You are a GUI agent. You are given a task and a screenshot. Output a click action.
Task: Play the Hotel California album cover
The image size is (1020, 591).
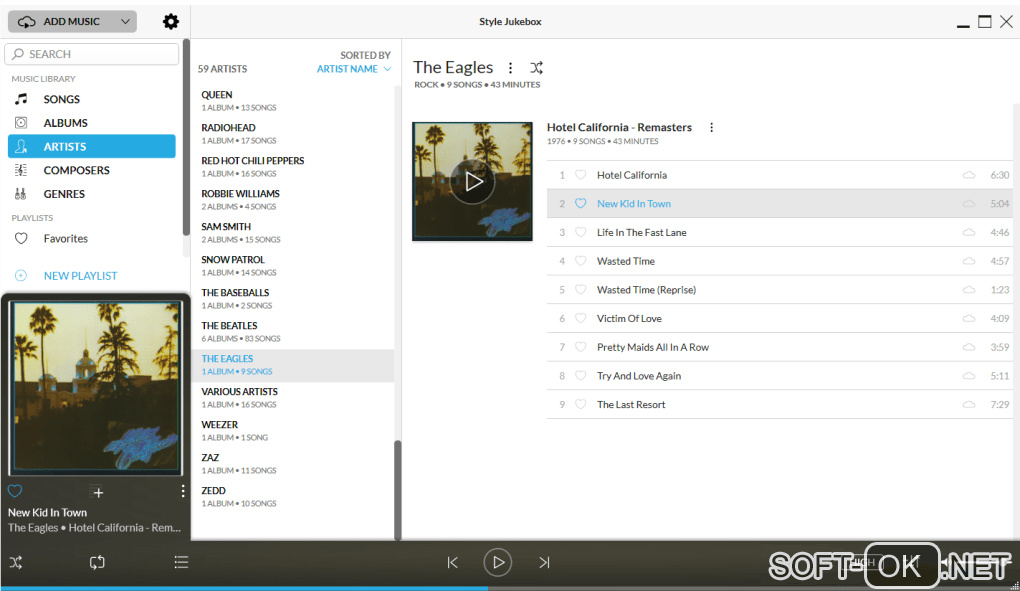472,181
